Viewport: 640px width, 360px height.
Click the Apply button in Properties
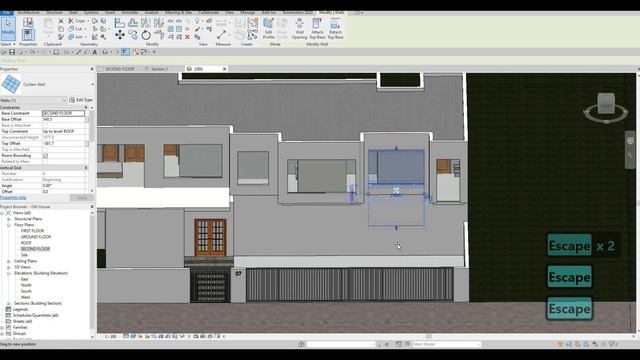click(82, 198)
